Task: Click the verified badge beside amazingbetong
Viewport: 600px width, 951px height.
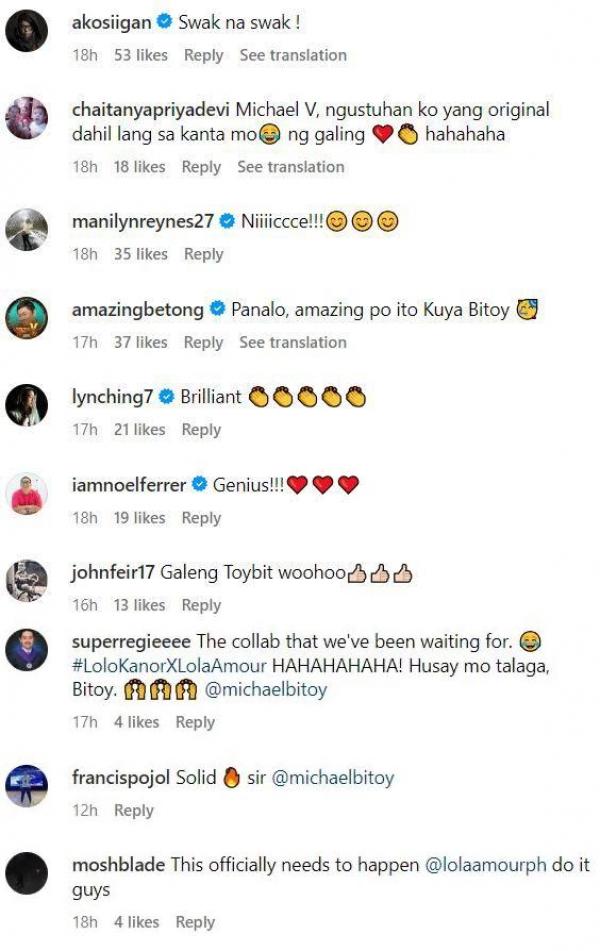Action: point(217,310)
